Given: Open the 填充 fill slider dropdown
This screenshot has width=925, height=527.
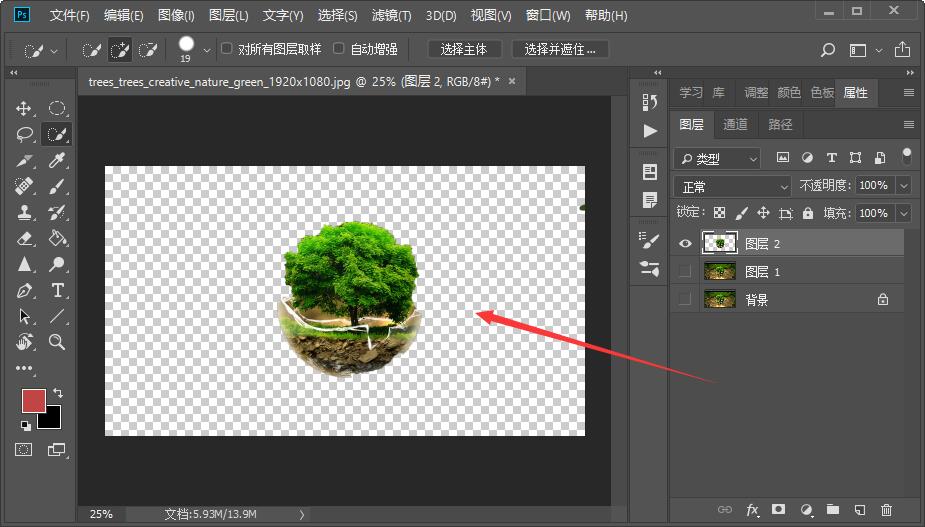Looking at the screenshot, I should pos(904,213).
